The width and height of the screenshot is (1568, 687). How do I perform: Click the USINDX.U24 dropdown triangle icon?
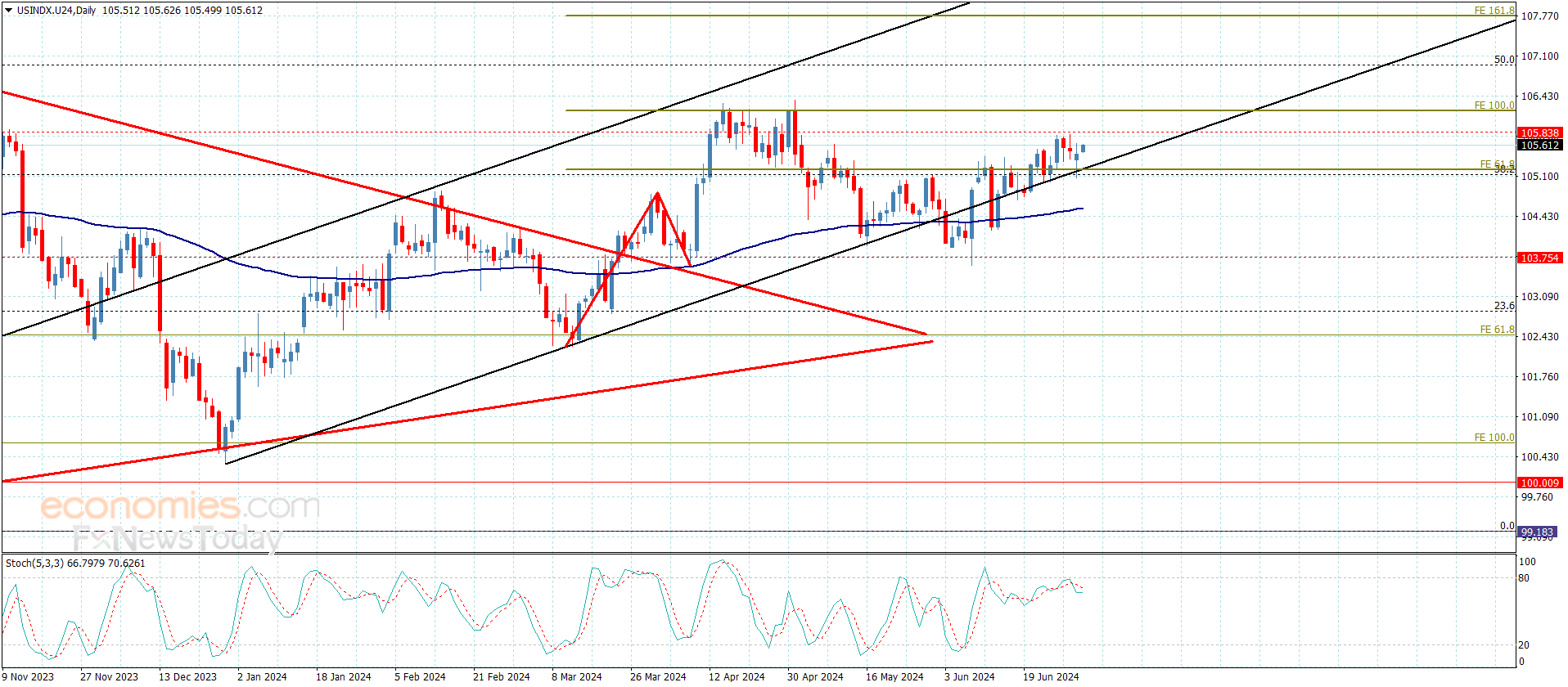click(x=8, y=11)
